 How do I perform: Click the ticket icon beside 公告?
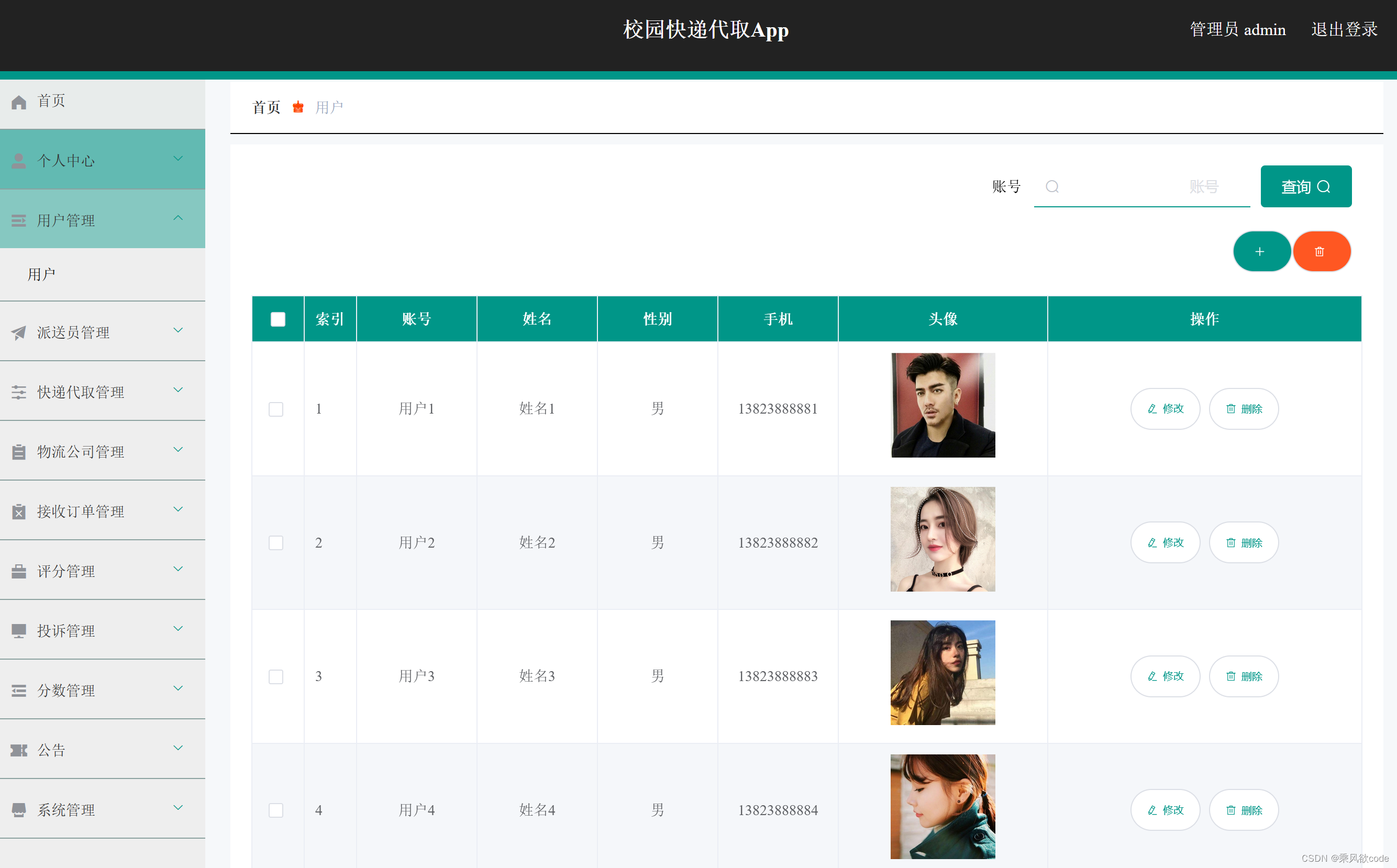pos(19,750)
